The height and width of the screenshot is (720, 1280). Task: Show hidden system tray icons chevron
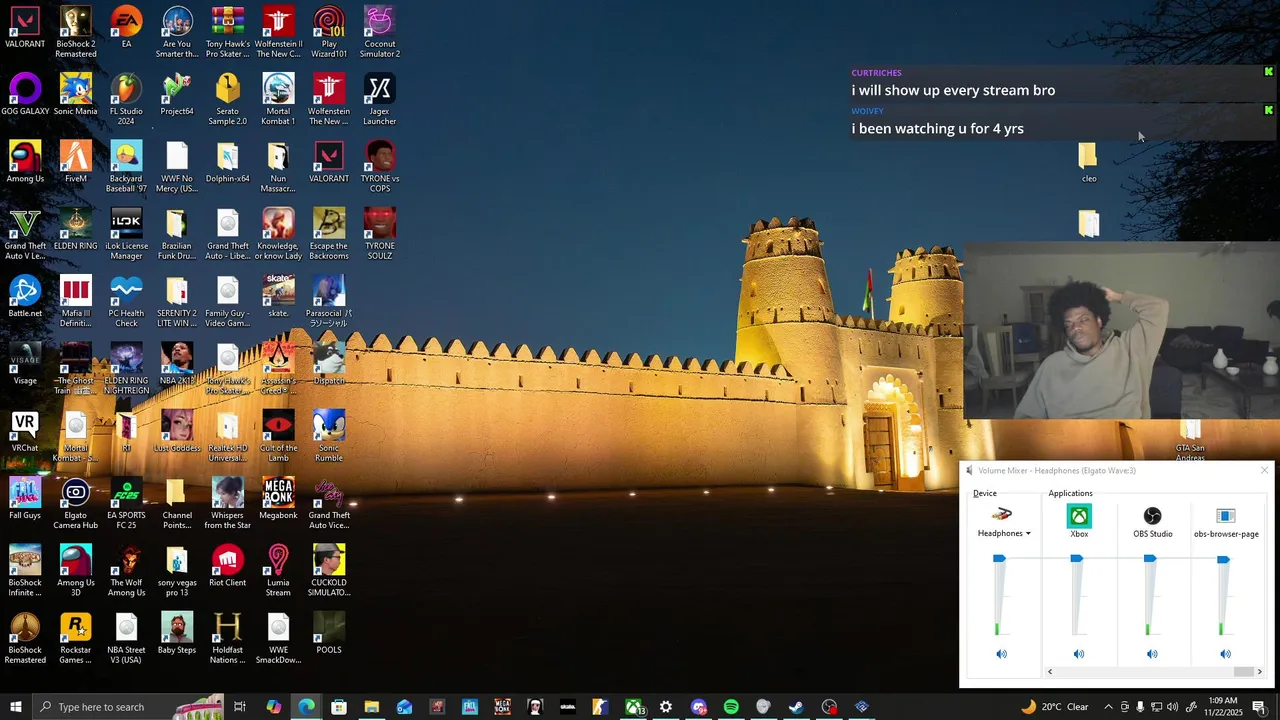tap(1108, 707)
